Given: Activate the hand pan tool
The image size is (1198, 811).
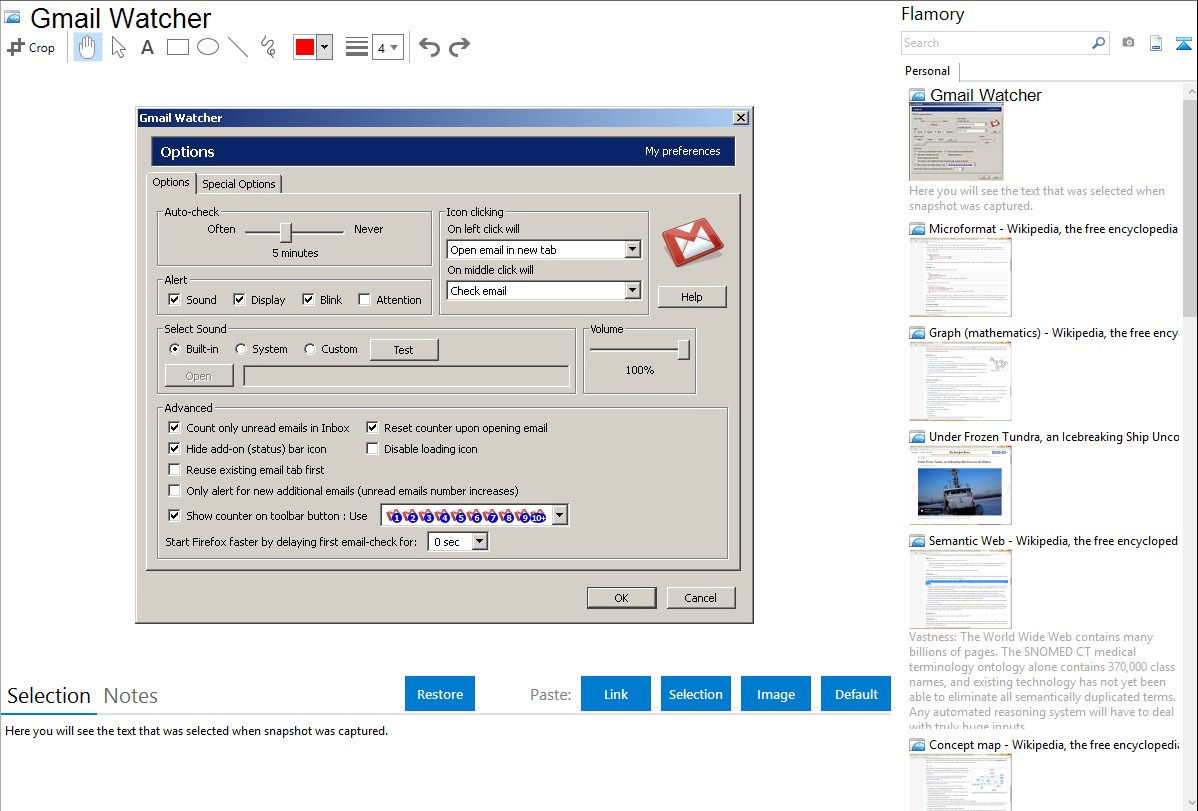Looking at the screenshot, I should click(88, 47).
